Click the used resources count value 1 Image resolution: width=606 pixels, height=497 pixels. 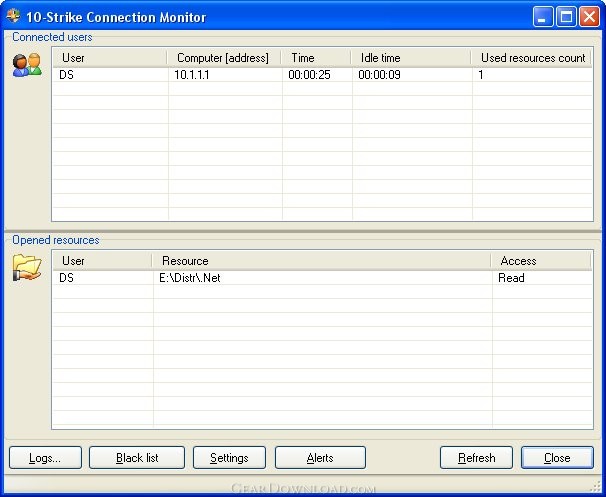[481, 75]
